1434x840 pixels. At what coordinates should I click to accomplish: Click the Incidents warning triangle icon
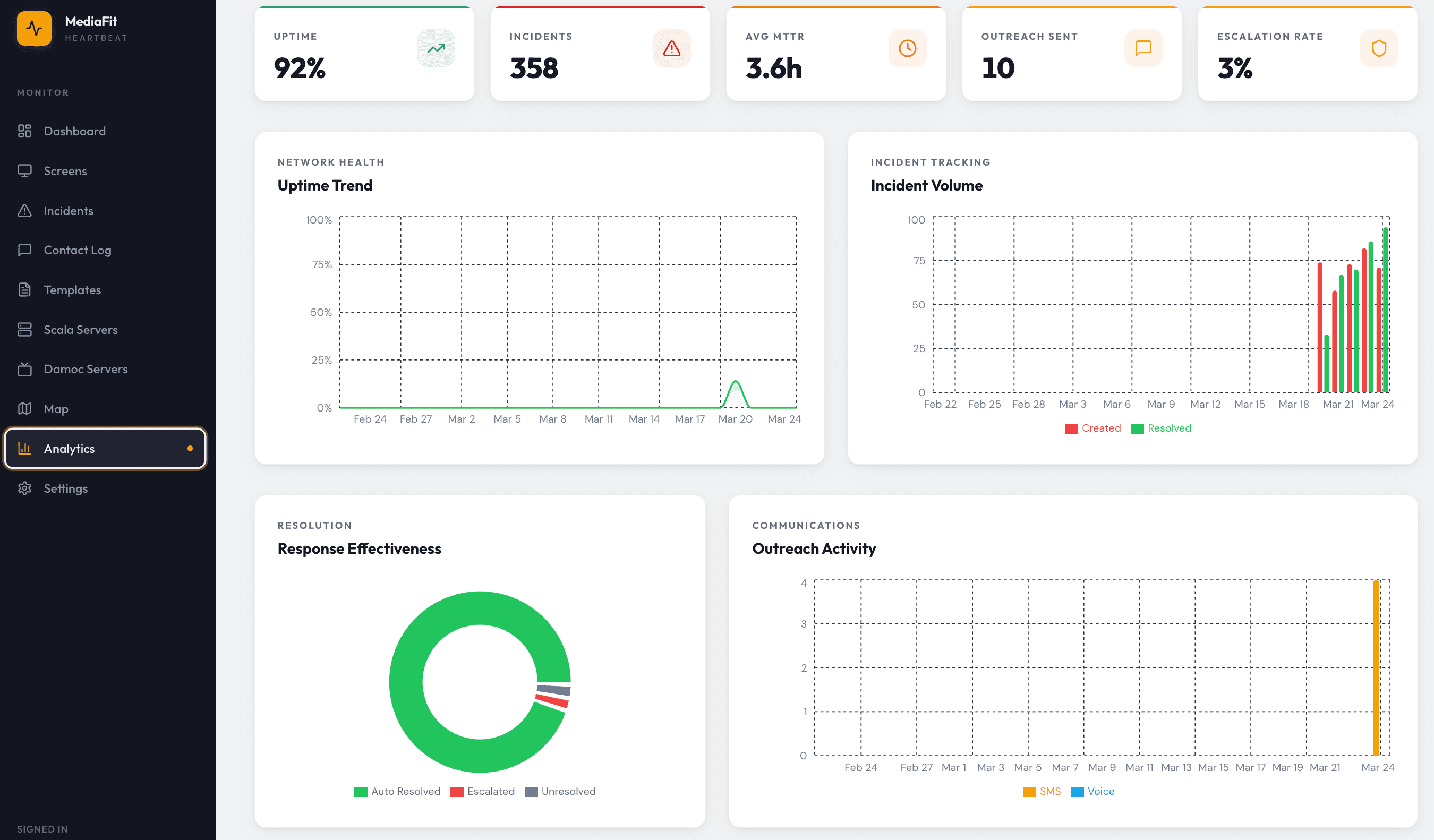(25, 210)
